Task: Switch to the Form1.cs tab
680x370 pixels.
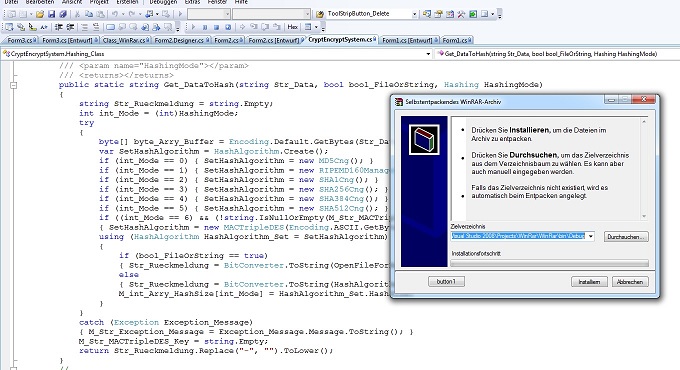Action: [x=456, y=40]
